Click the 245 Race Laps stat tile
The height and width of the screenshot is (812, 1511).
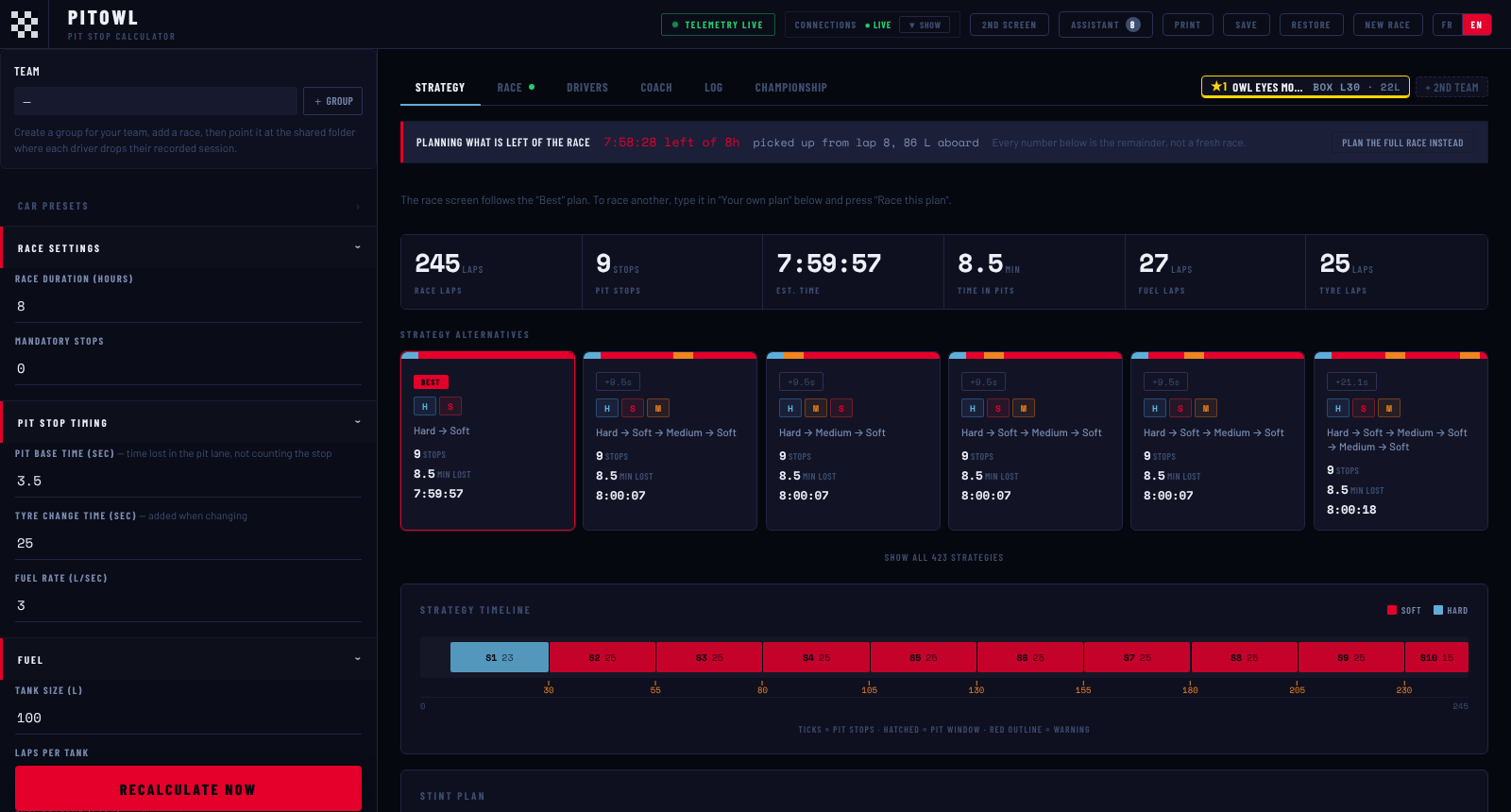[491, 272]
